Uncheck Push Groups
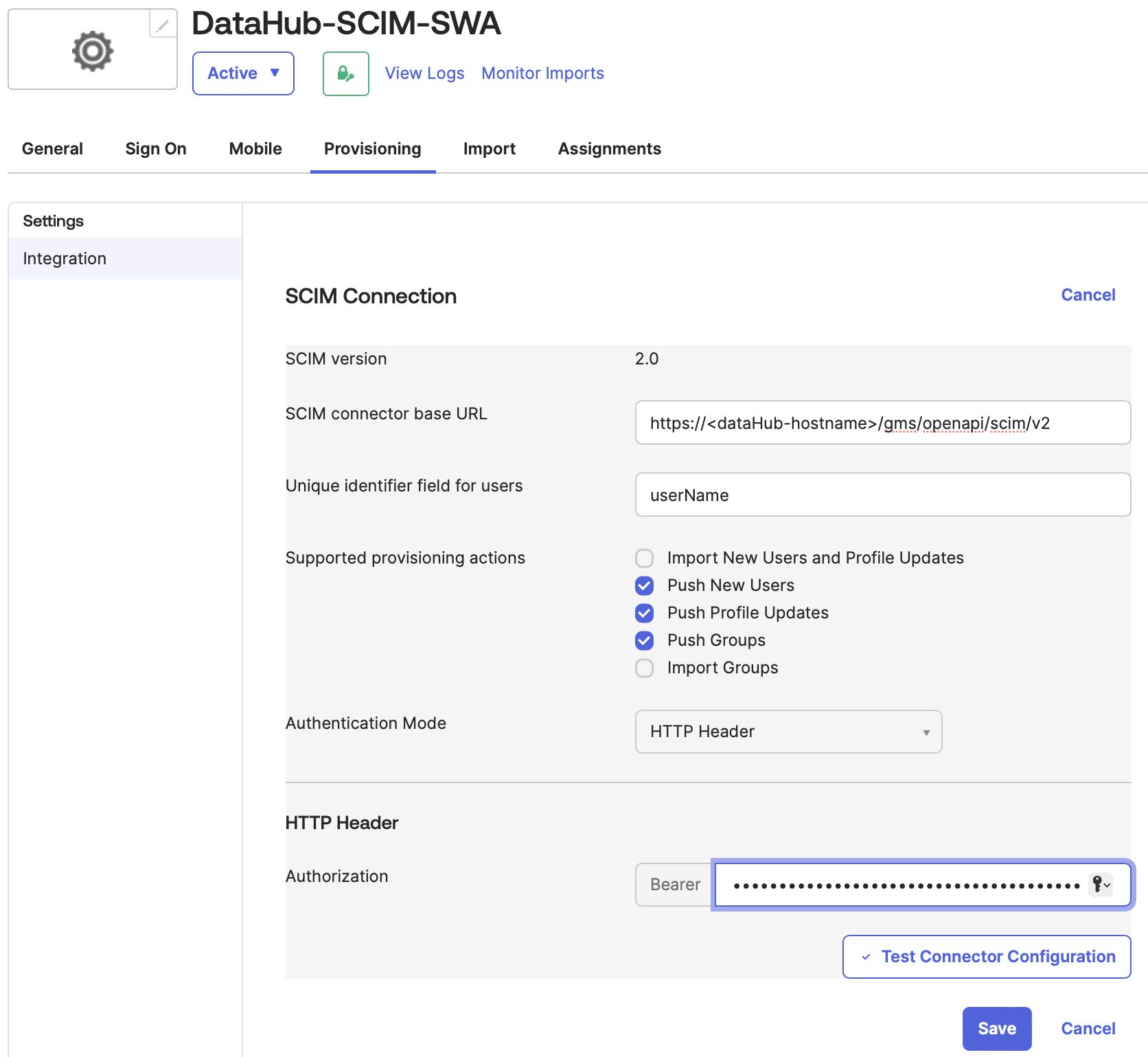Image resolution: width=1148 pixels, height=1057 pixels. tap(645, 640)
